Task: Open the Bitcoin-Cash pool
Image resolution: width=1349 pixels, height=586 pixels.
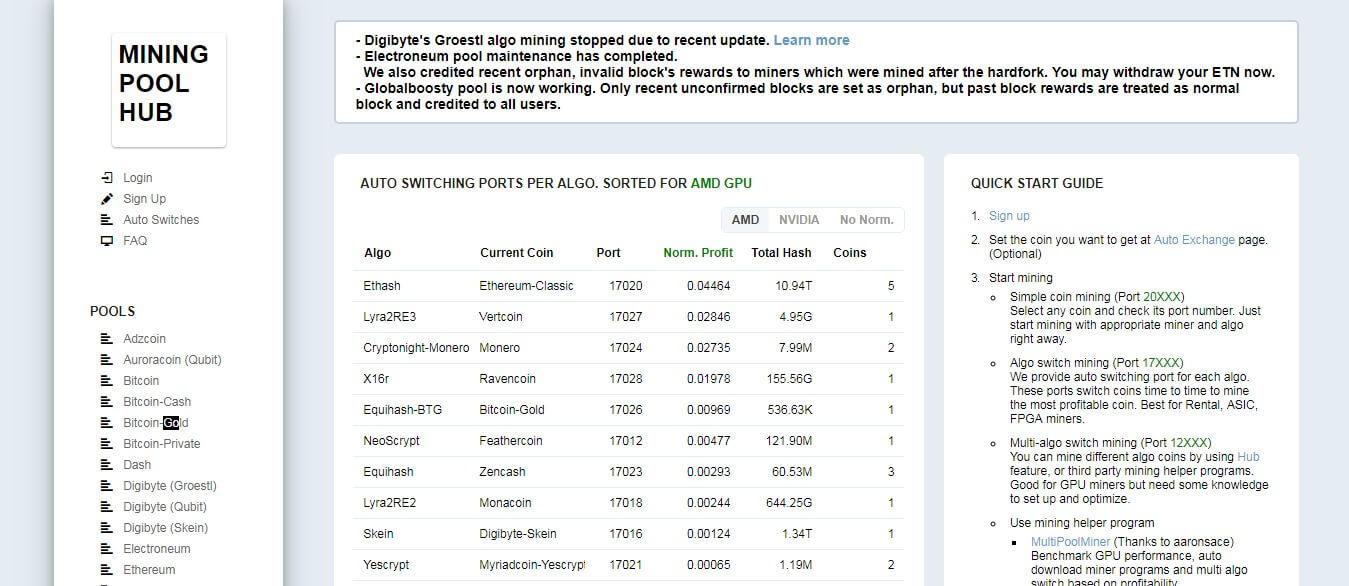Action: tap(157, 402)
